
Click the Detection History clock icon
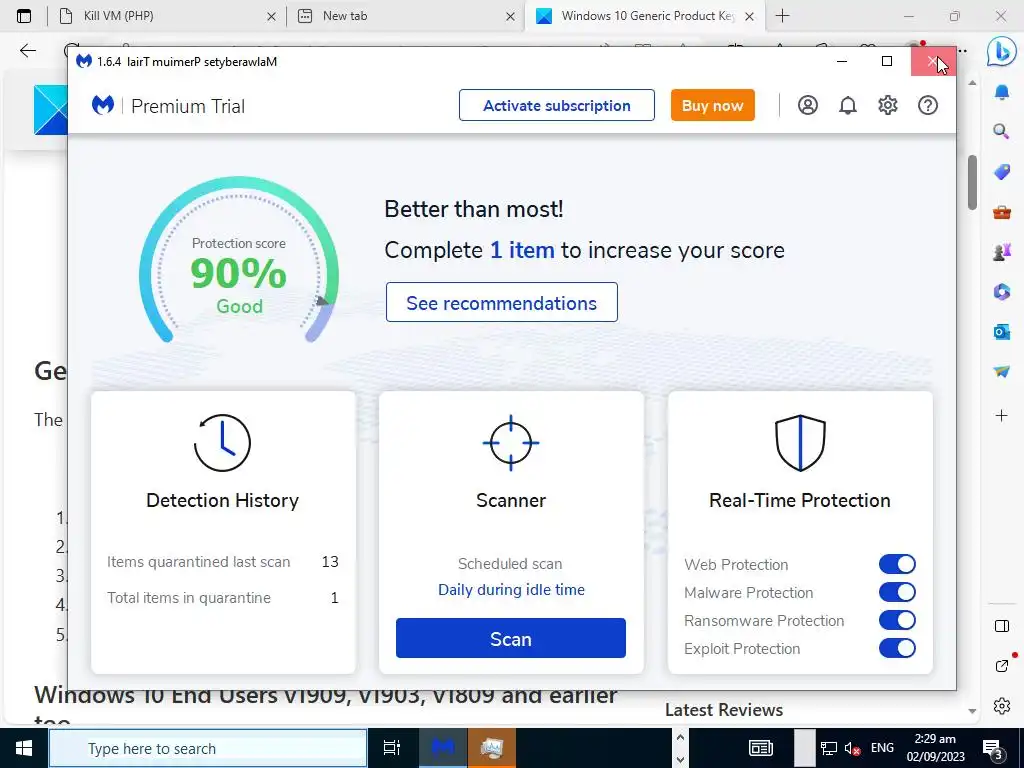point(222,443)
